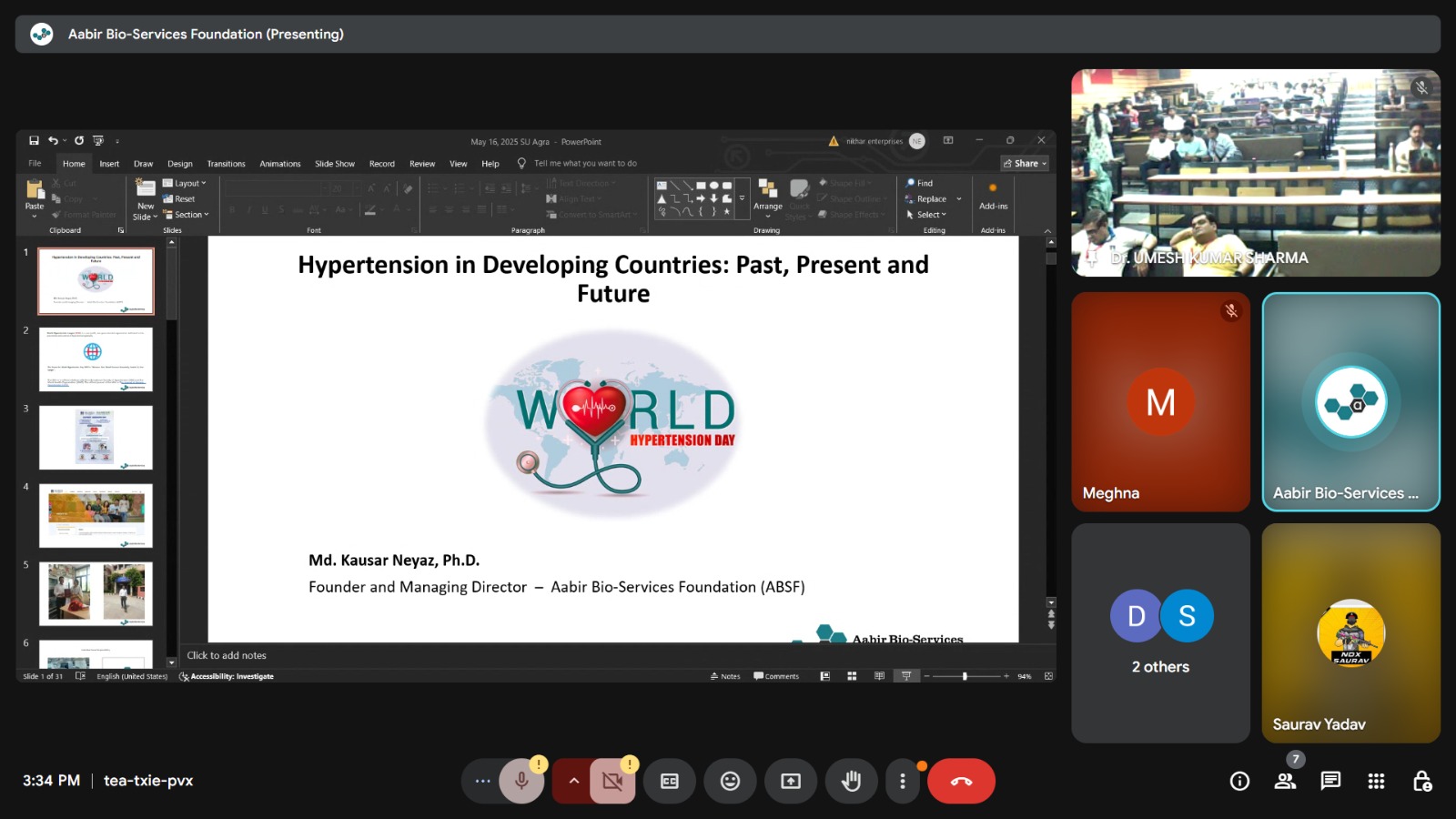Click the nikhar enterprises account avatar
This screenshot has height=819, width=1456.
917,141
